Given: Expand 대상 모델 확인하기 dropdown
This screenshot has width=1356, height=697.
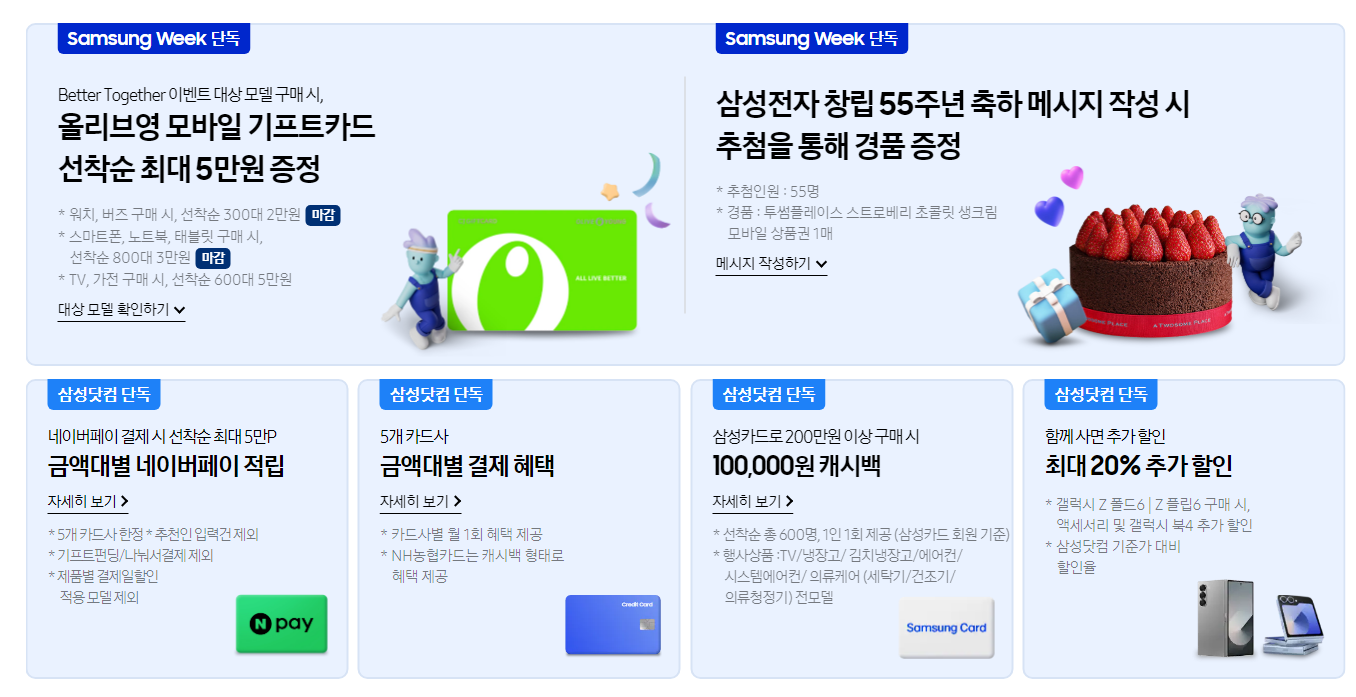Looking at the screenshot, I should point(121,310).
